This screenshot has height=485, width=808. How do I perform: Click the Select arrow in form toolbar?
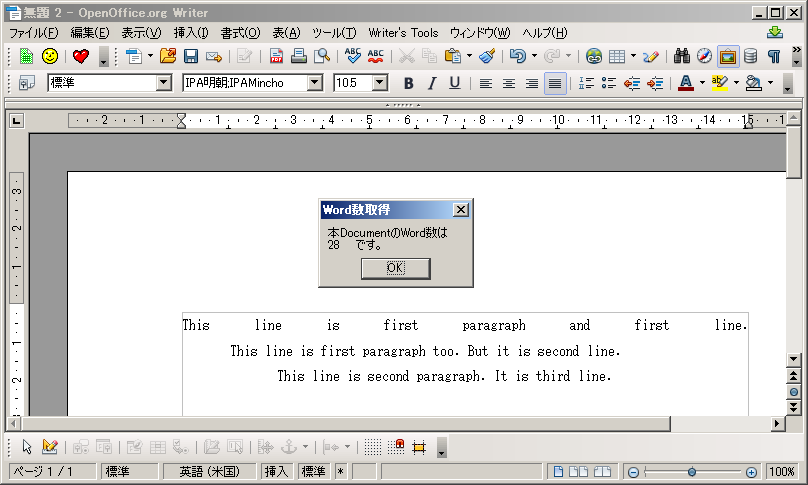[x=27, y=447]
